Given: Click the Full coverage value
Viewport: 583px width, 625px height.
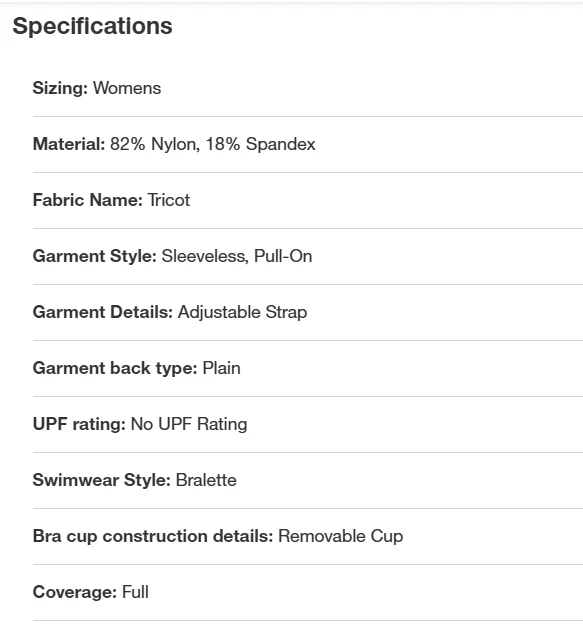Looking at the screenshot, I should (135, 592).
